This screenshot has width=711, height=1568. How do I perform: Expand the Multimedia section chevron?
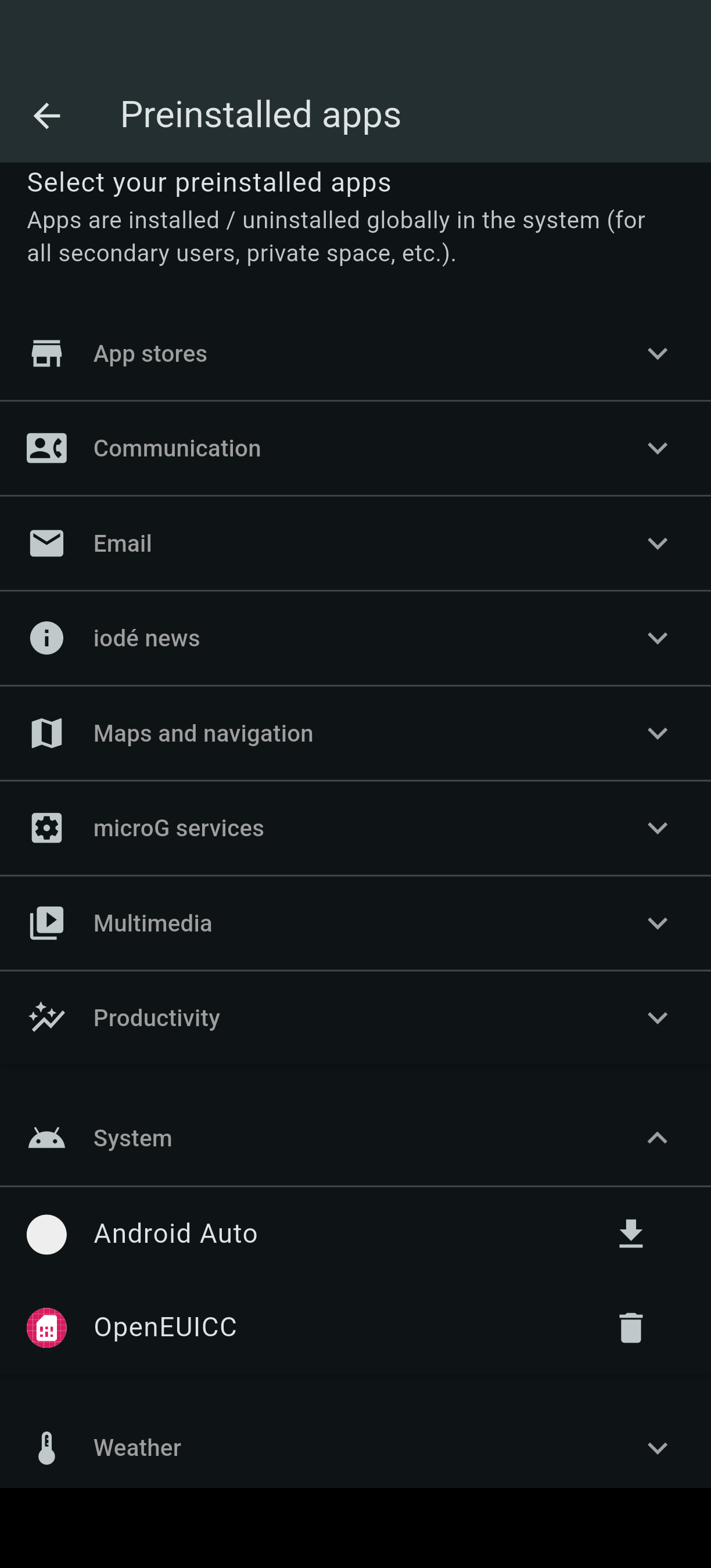click(658, 923)
